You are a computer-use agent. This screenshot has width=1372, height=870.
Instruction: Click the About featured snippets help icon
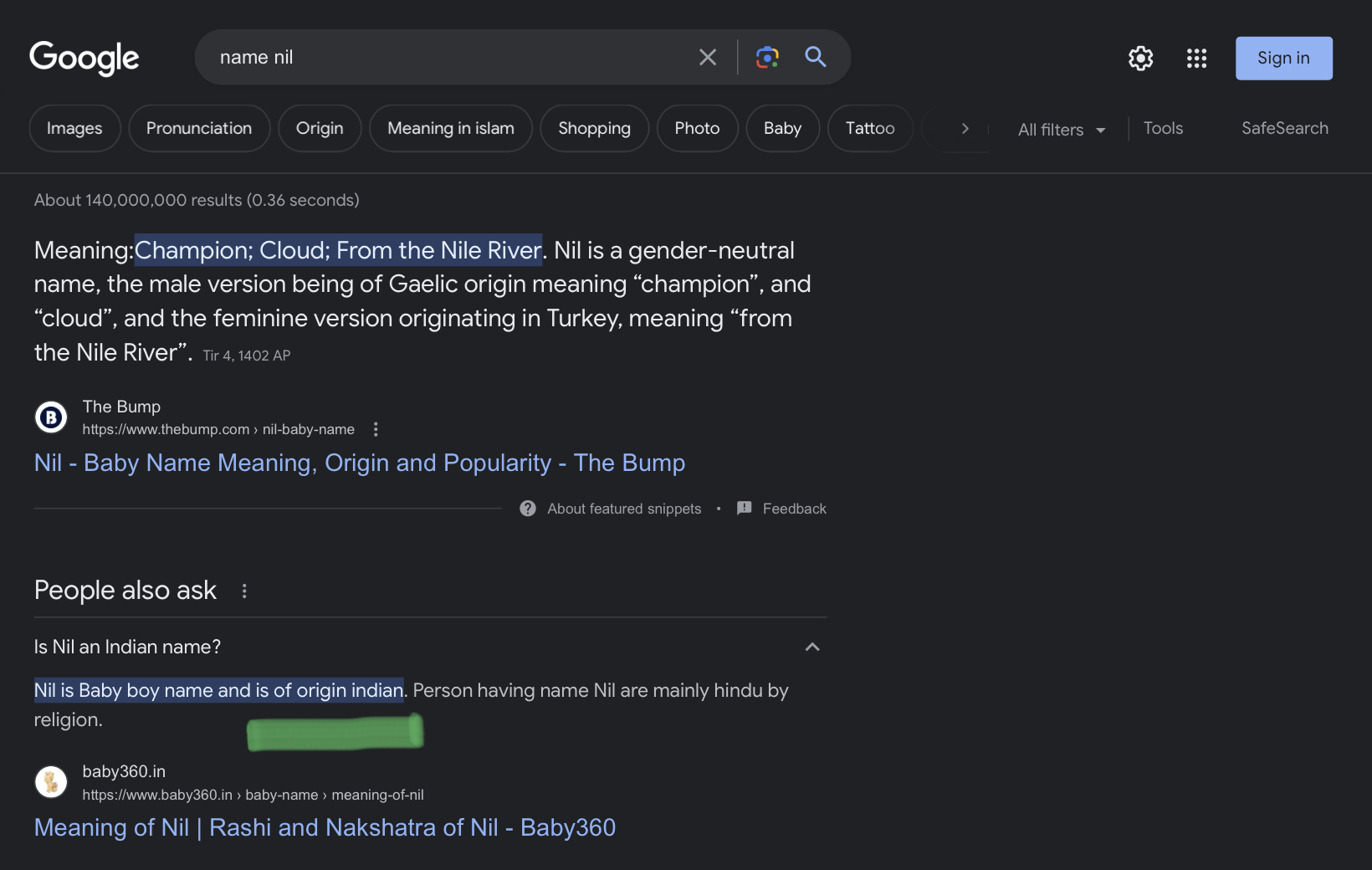click(528, 509)
